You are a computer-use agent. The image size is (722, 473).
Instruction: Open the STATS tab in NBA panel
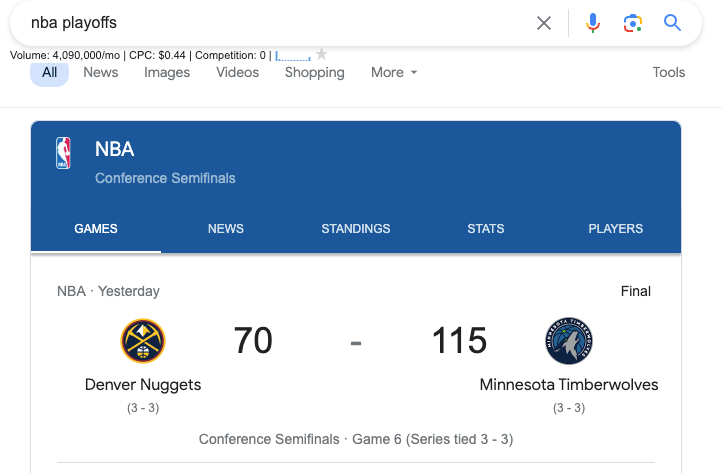pos(486,228)
